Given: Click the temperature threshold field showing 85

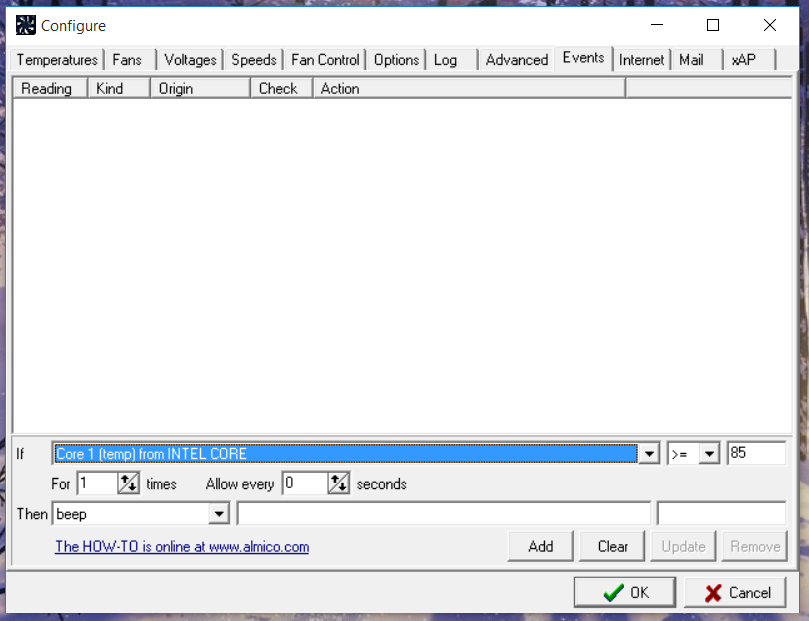Looking at the screenshot, I should (757, 453).
